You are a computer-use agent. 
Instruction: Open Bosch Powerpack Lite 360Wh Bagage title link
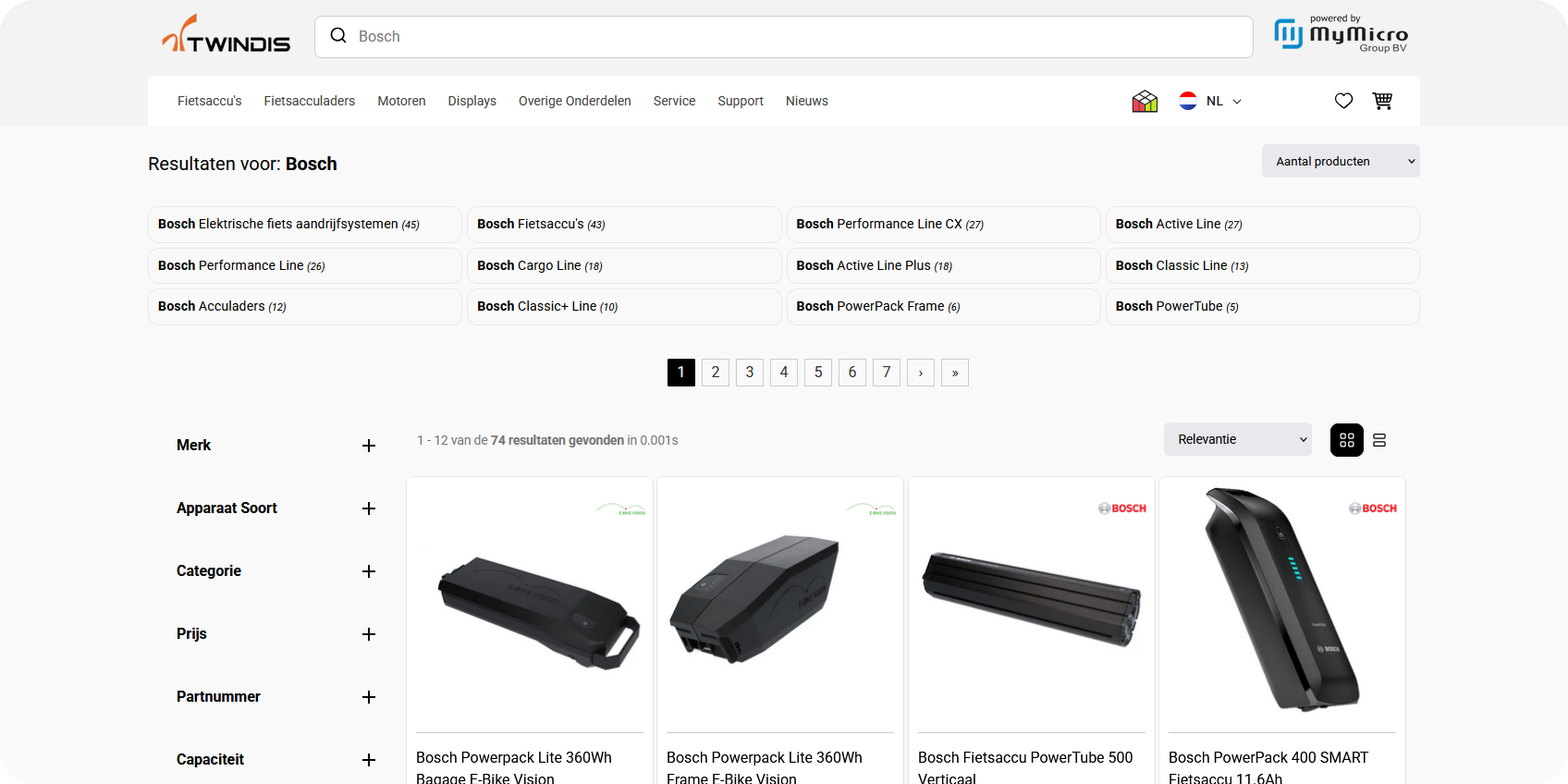click(x=514, y=767)
